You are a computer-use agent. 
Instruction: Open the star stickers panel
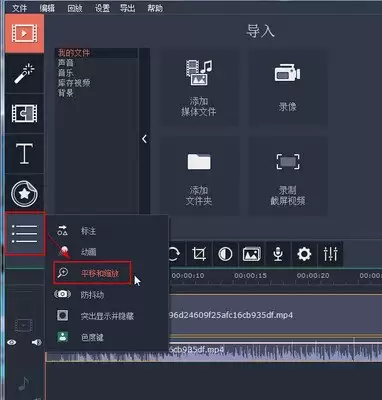coord(24,194)
